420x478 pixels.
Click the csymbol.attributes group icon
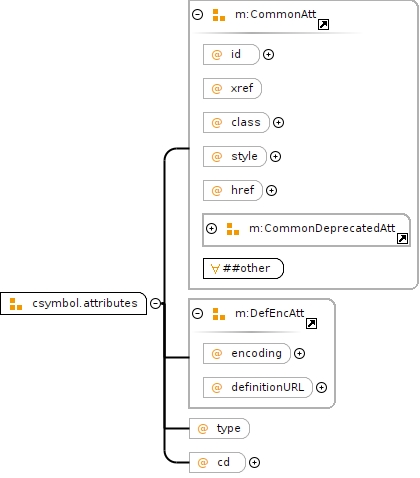tap(16, 304)
